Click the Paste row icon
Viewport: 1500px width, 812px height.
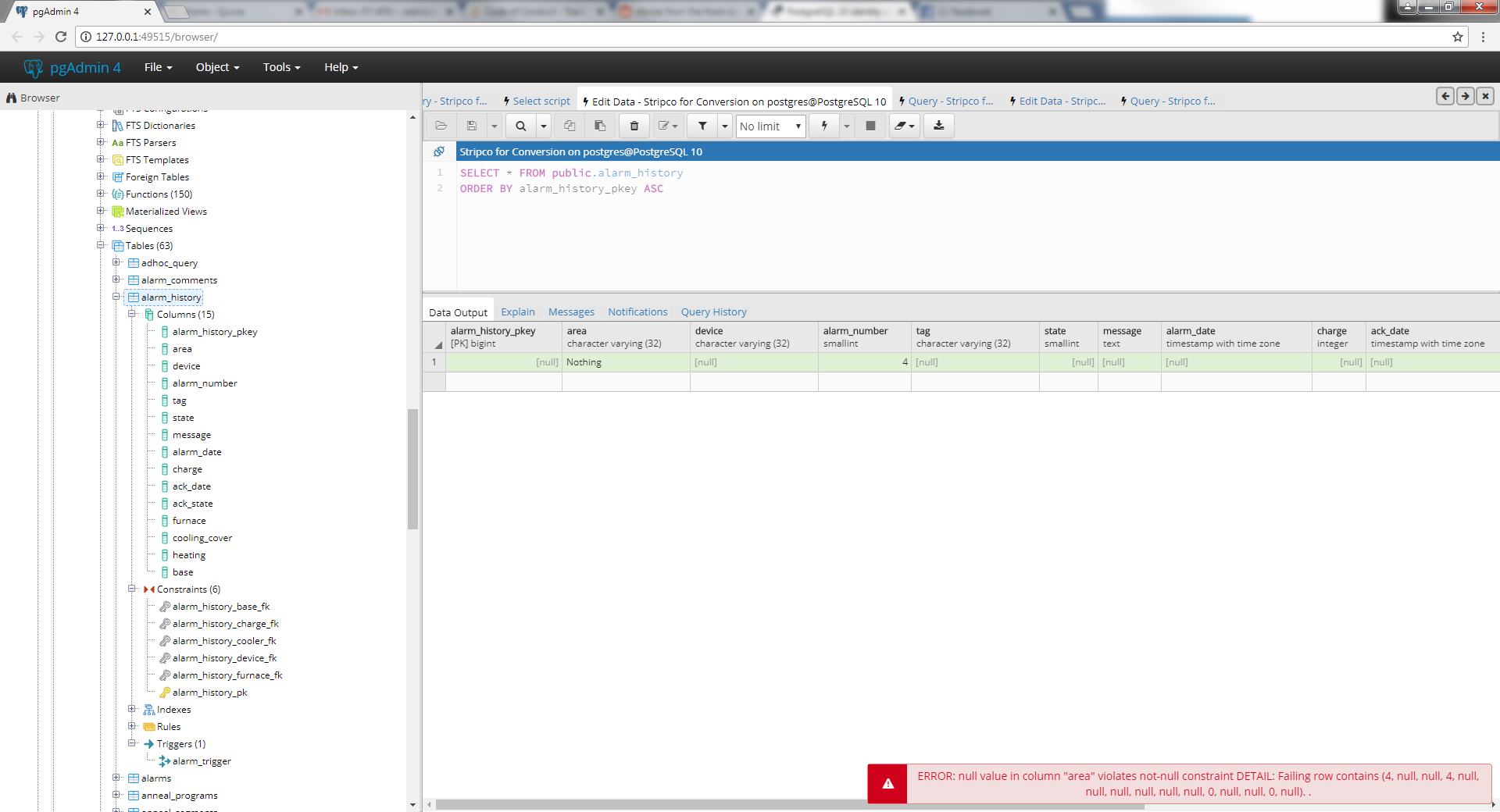click(600, 126)
